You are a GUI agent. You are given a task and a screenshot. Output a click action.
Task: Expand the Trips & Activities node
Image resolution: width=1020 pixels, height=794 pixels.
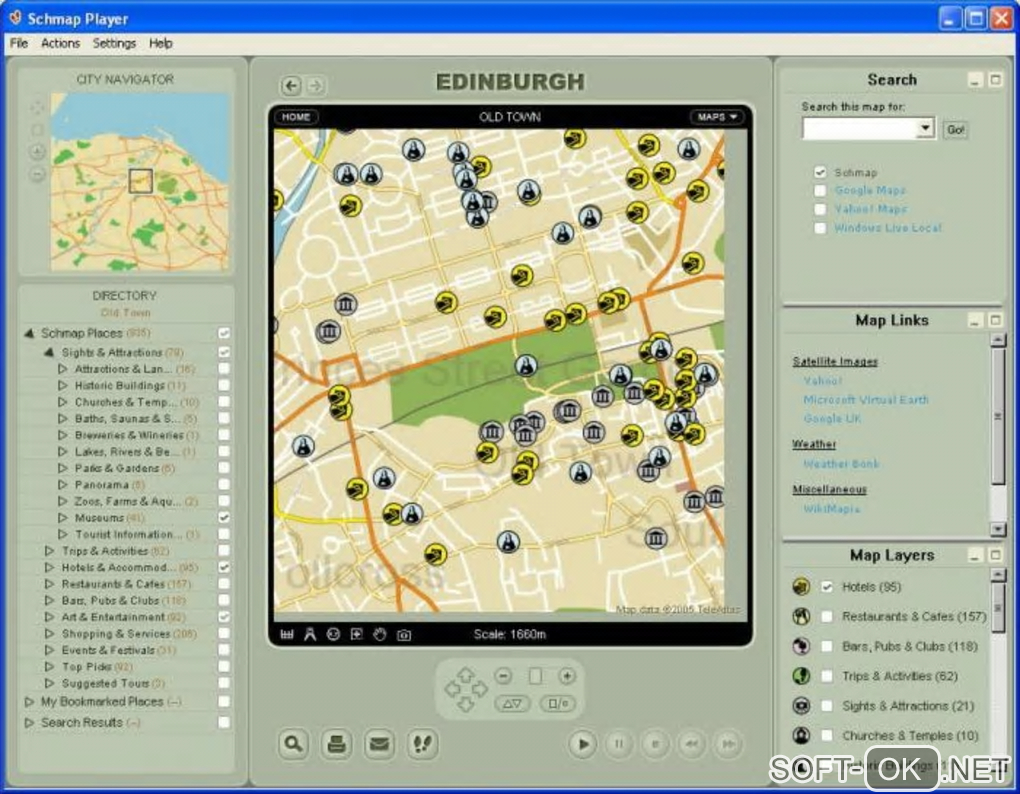coord(49,551)
